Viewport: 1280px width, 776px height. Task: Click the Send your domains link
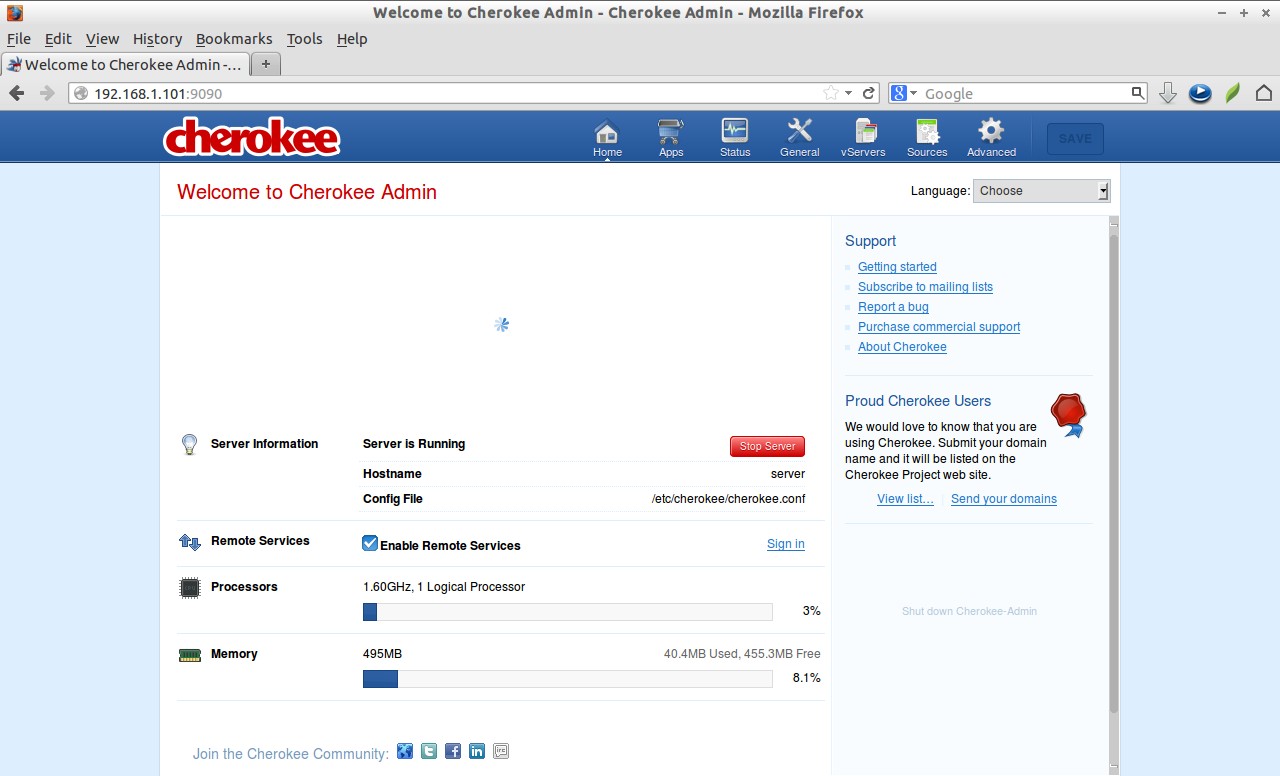point(1004,499)
